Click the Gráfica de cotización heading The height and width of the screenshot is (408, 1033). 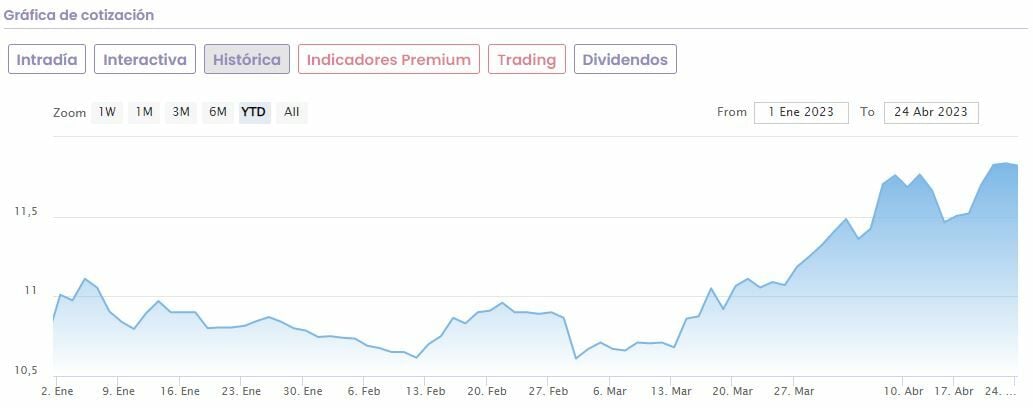point(79,15)
